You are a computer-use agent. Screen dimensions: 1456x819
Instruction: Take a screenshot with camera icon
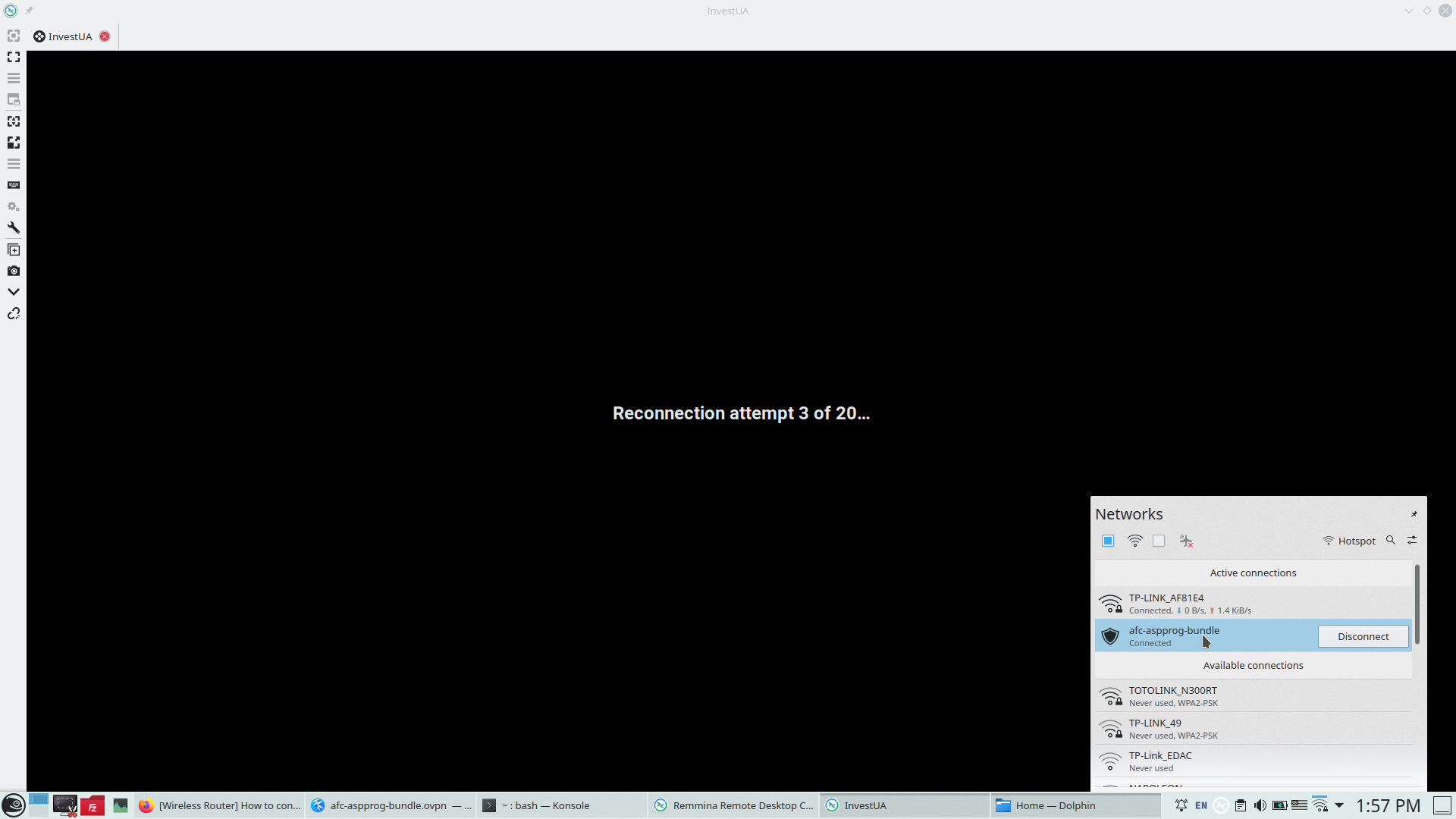point(14,271)
